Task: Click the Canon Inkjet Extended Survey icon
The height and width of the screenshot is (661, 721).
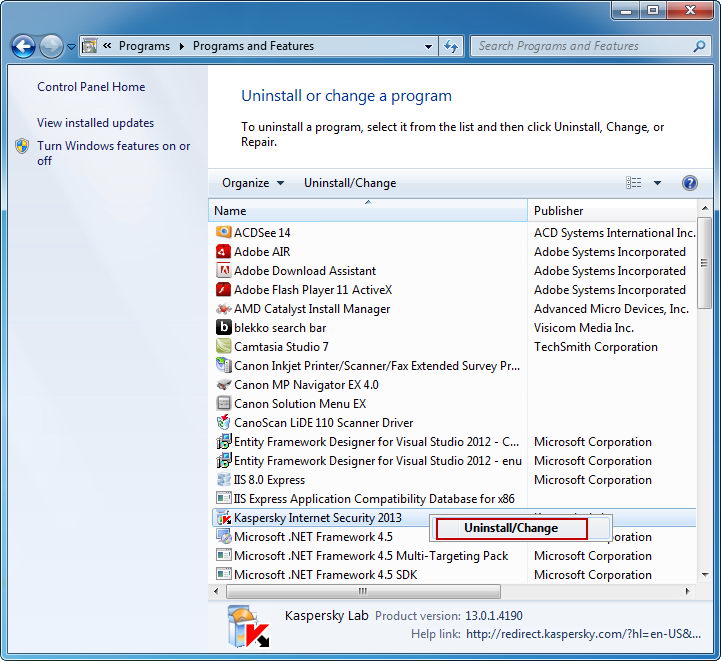Action: point(223,365)
